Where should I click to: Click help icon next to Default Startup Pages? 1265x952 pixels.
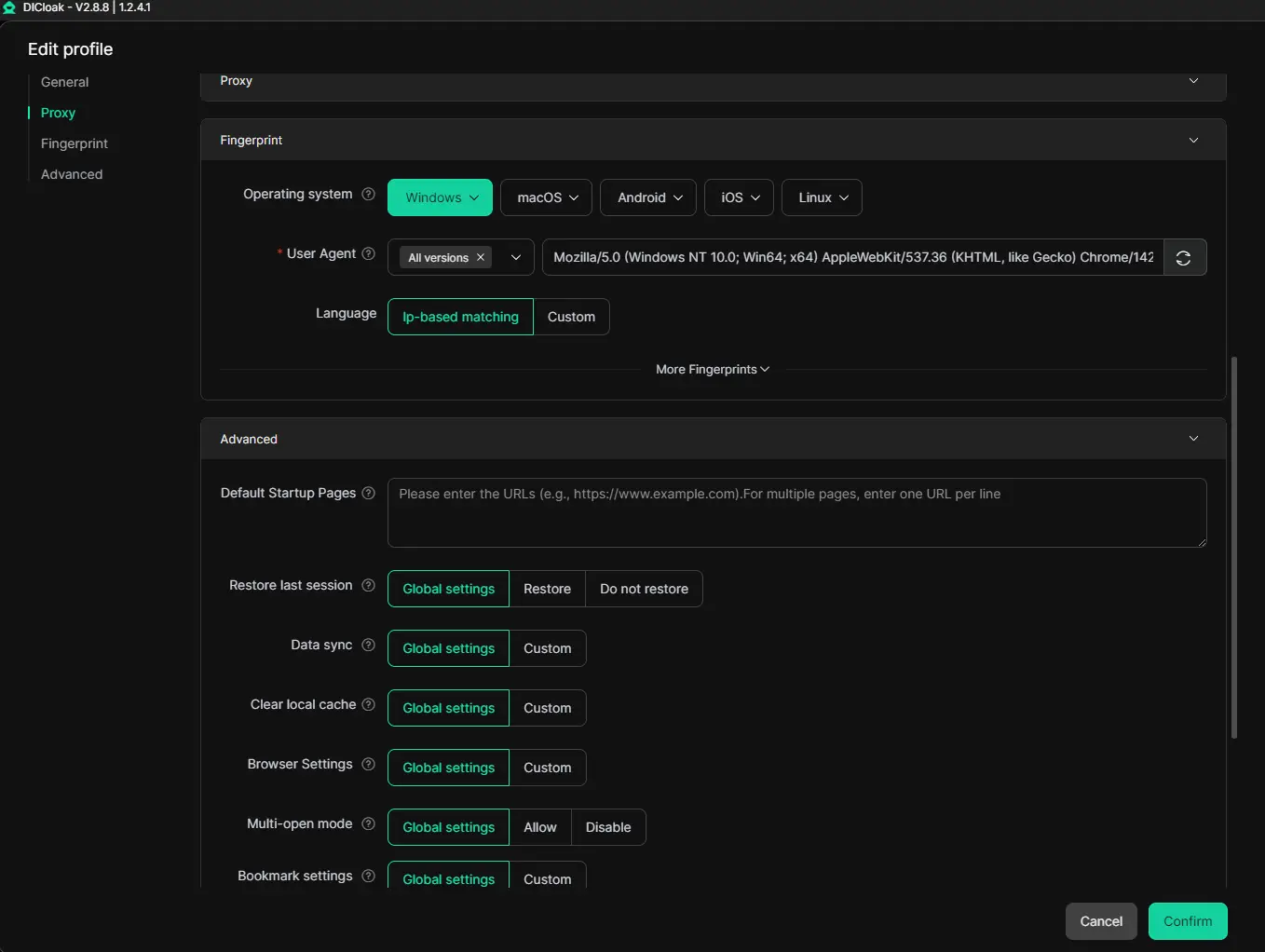point(368,494)
